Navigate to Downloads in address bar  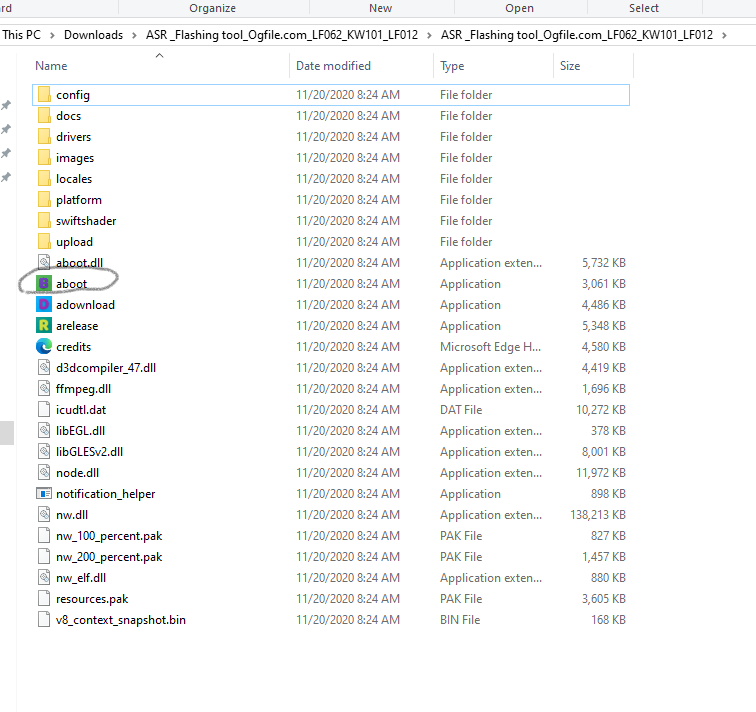[x=93, y=35]
